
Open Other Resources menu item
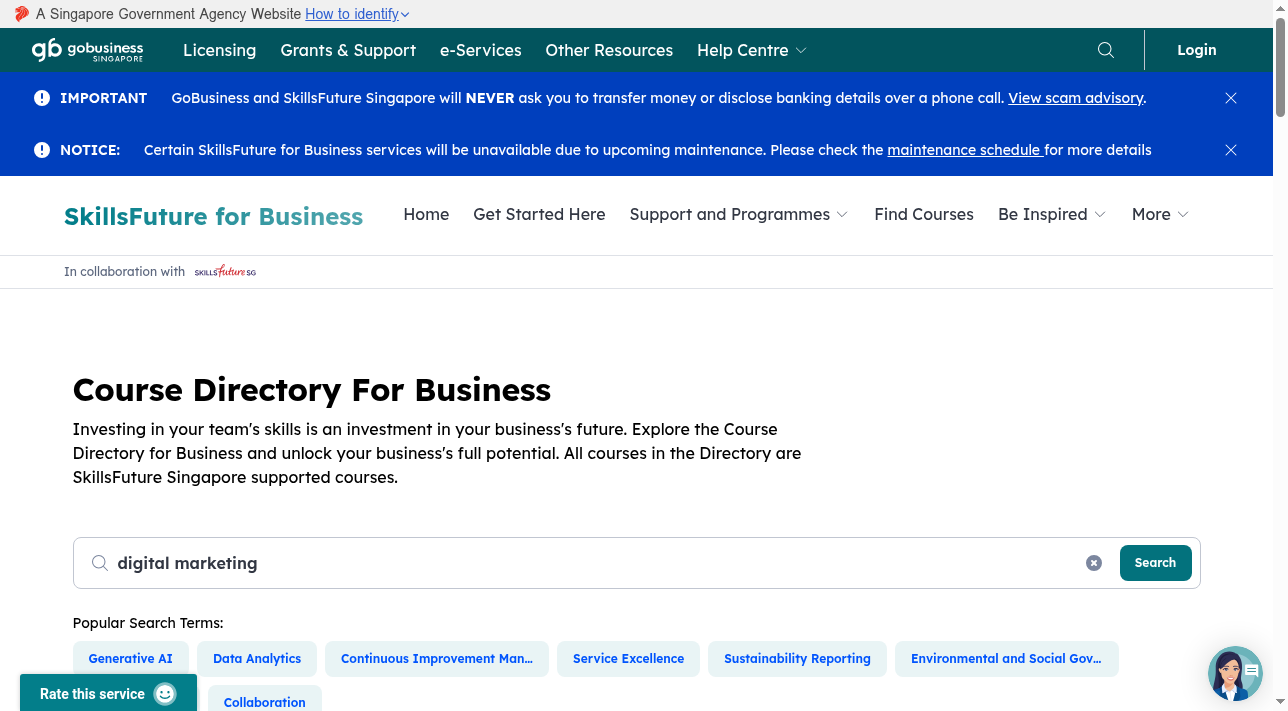[x=609, y=50]
